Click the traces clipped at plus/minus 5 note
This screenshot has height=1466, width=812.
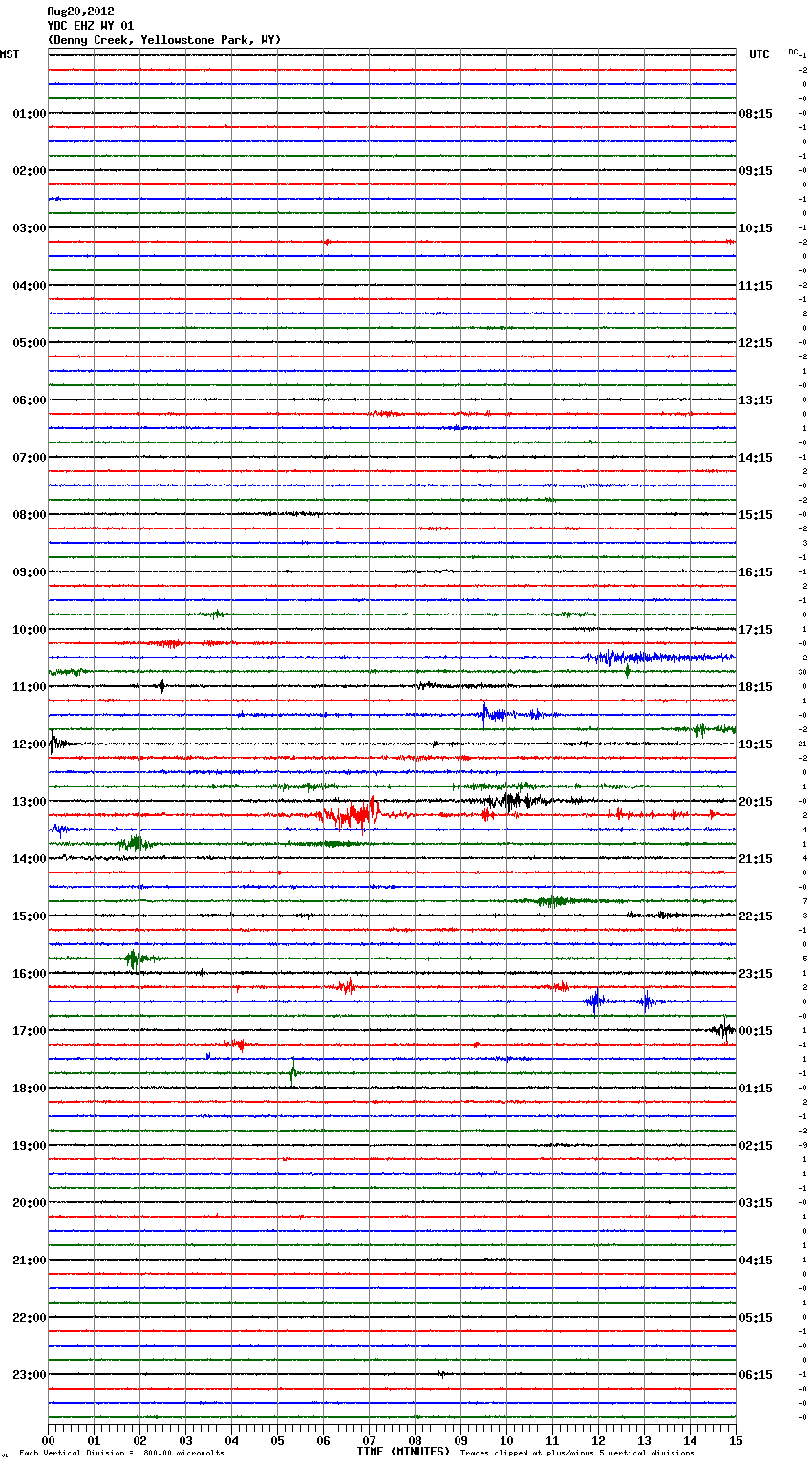coord(577,1453)
